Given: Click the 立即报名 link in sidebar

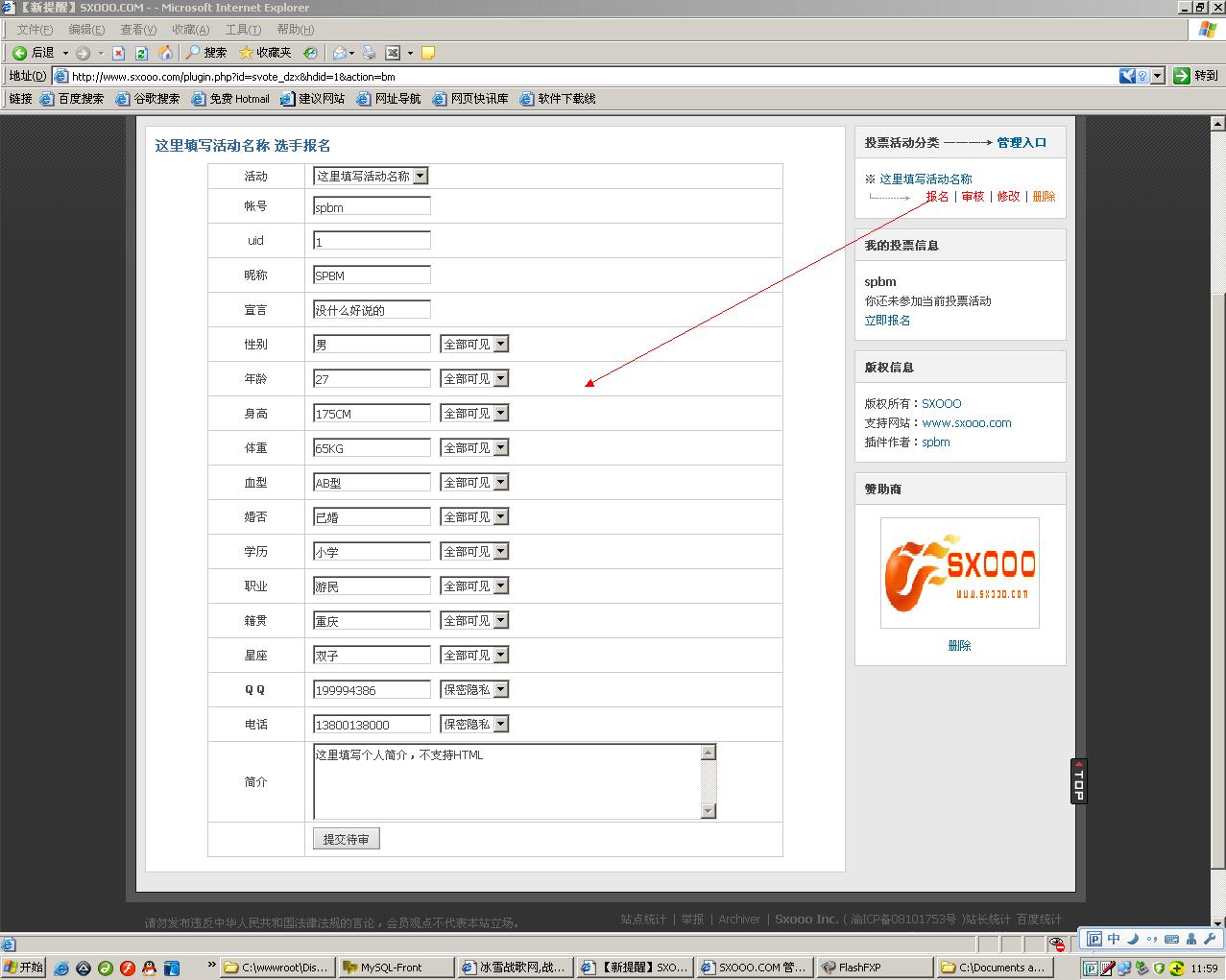Looking at the screenshot, I should [x=887, y=321].
